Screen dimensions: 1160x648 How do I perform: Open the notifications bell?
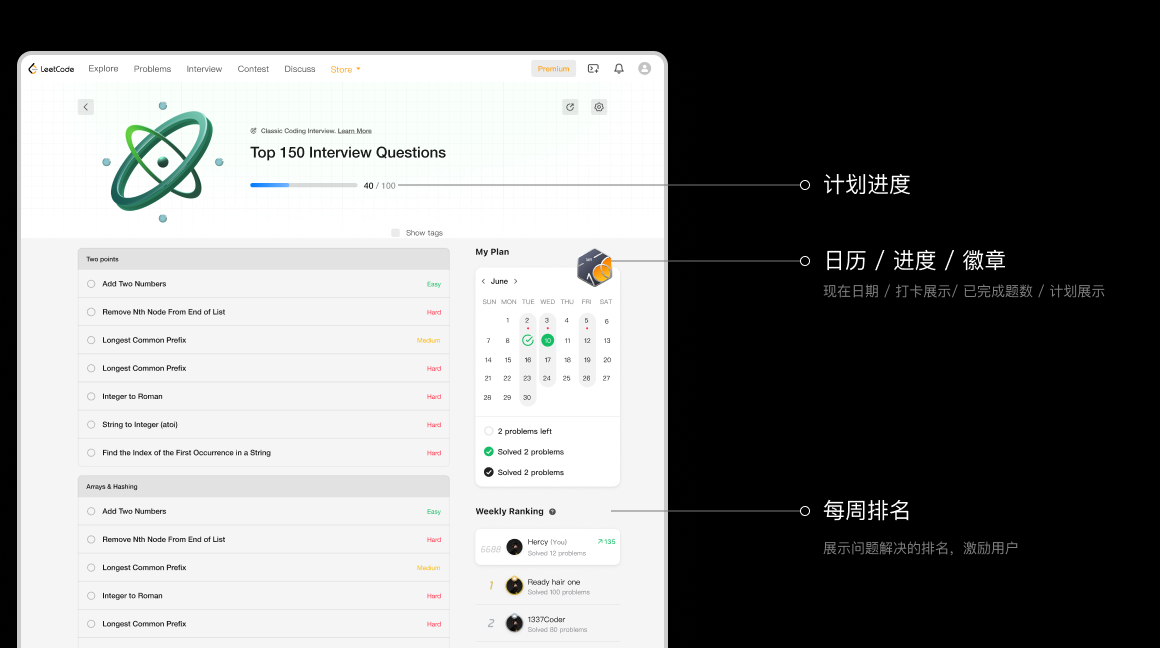619,69
